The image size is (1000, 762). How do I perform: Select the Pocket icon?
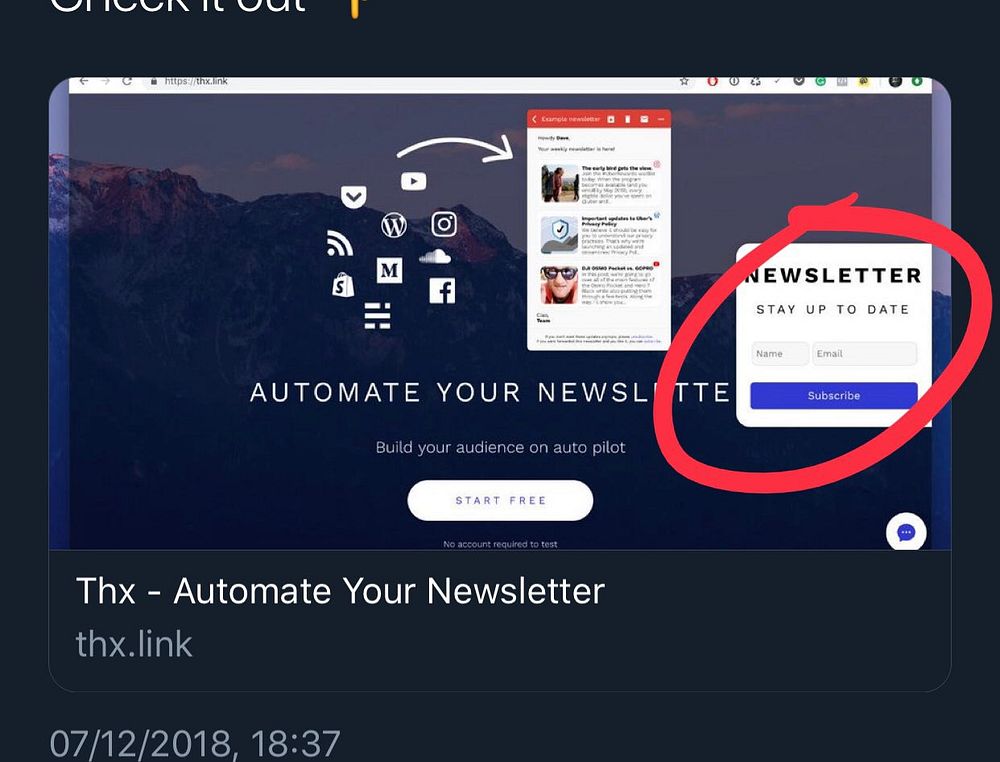(353, 196)
